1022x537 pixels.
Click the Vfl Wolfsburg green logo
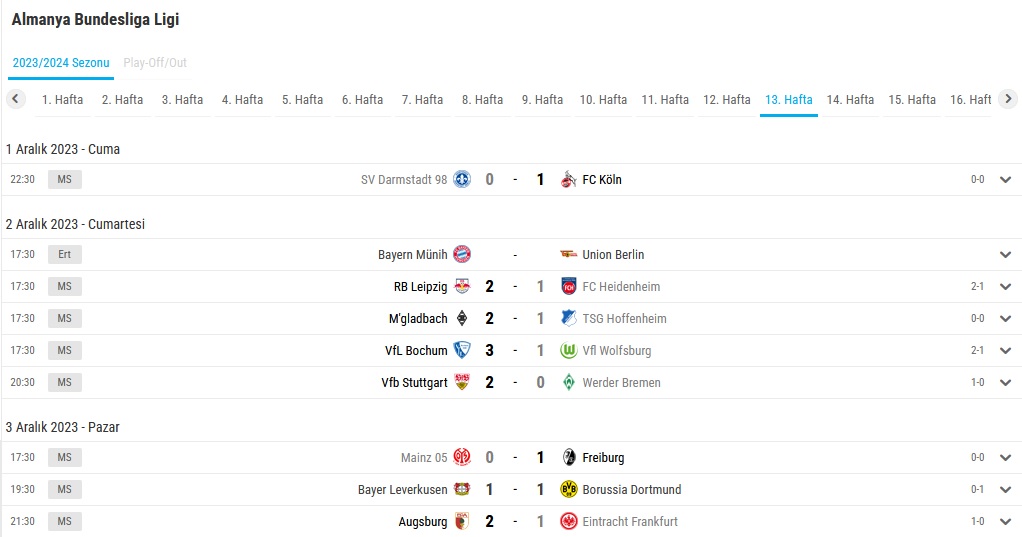point(568,351)
